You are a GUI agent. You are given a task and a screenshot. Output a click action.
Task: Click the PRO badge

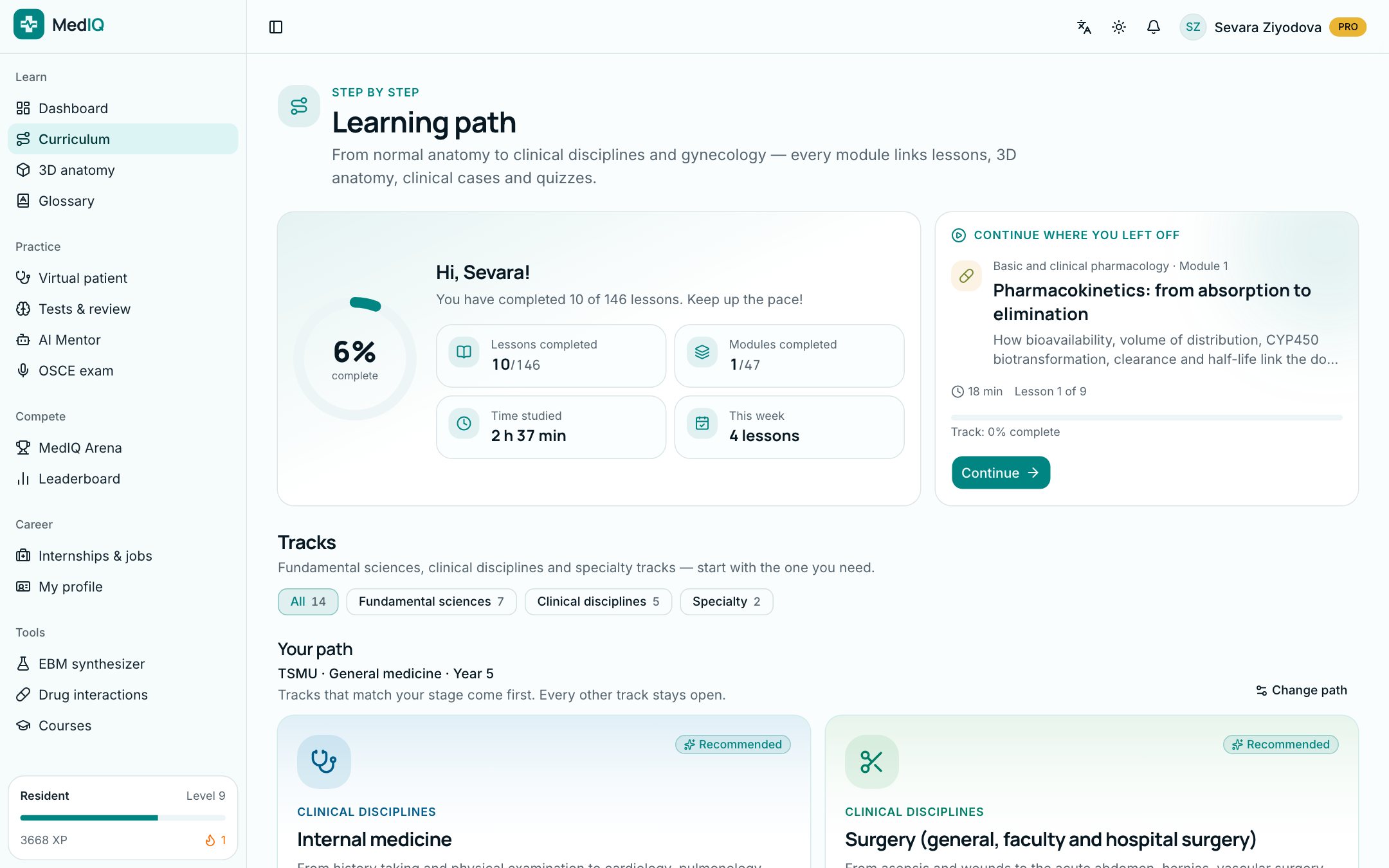click(x=1348, y=27)
